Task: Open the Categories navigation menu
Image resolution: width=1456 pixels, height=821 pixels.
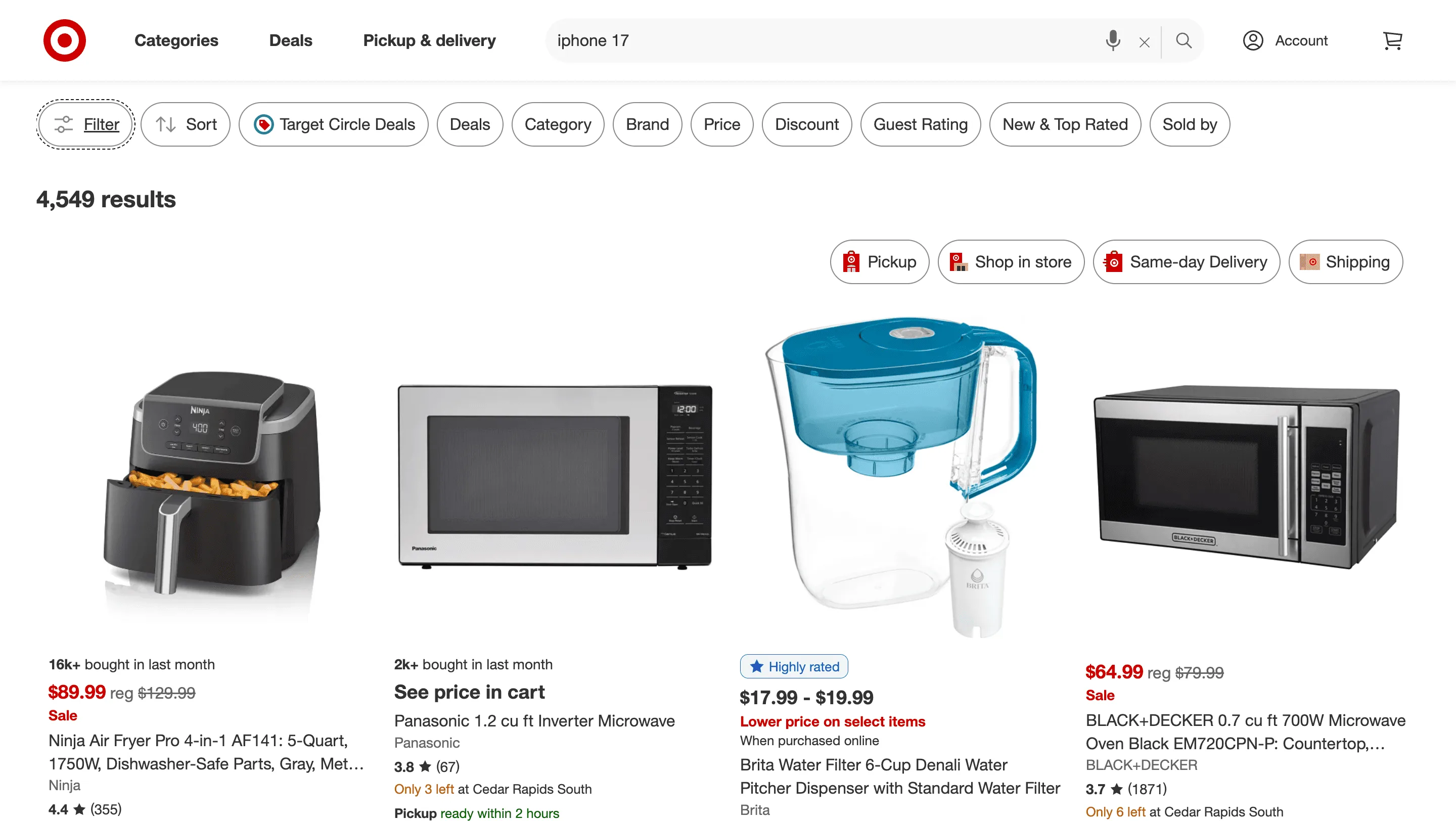Action: tap(176, 40)
